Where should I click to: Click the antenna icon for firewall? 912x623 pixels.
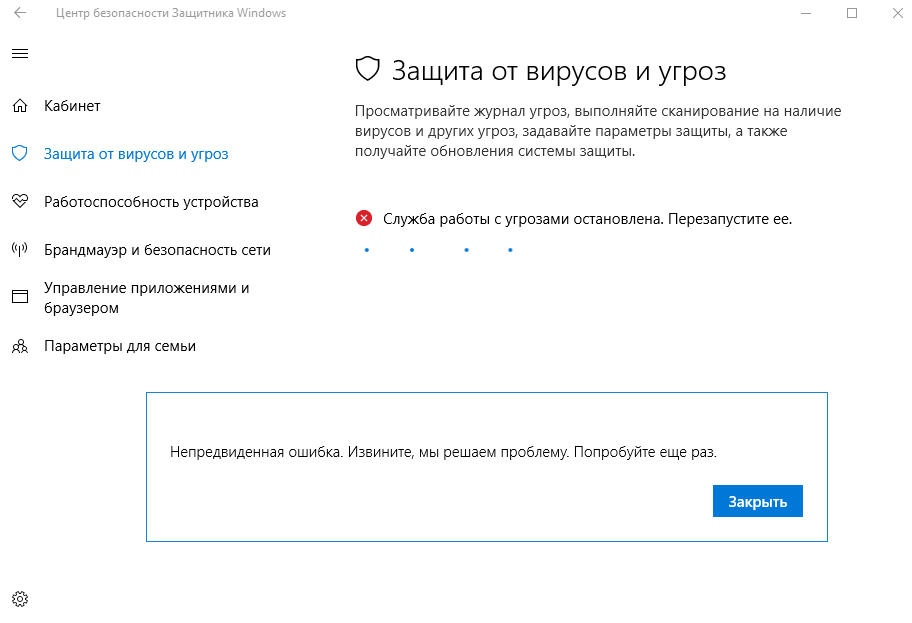coord(20,250)
